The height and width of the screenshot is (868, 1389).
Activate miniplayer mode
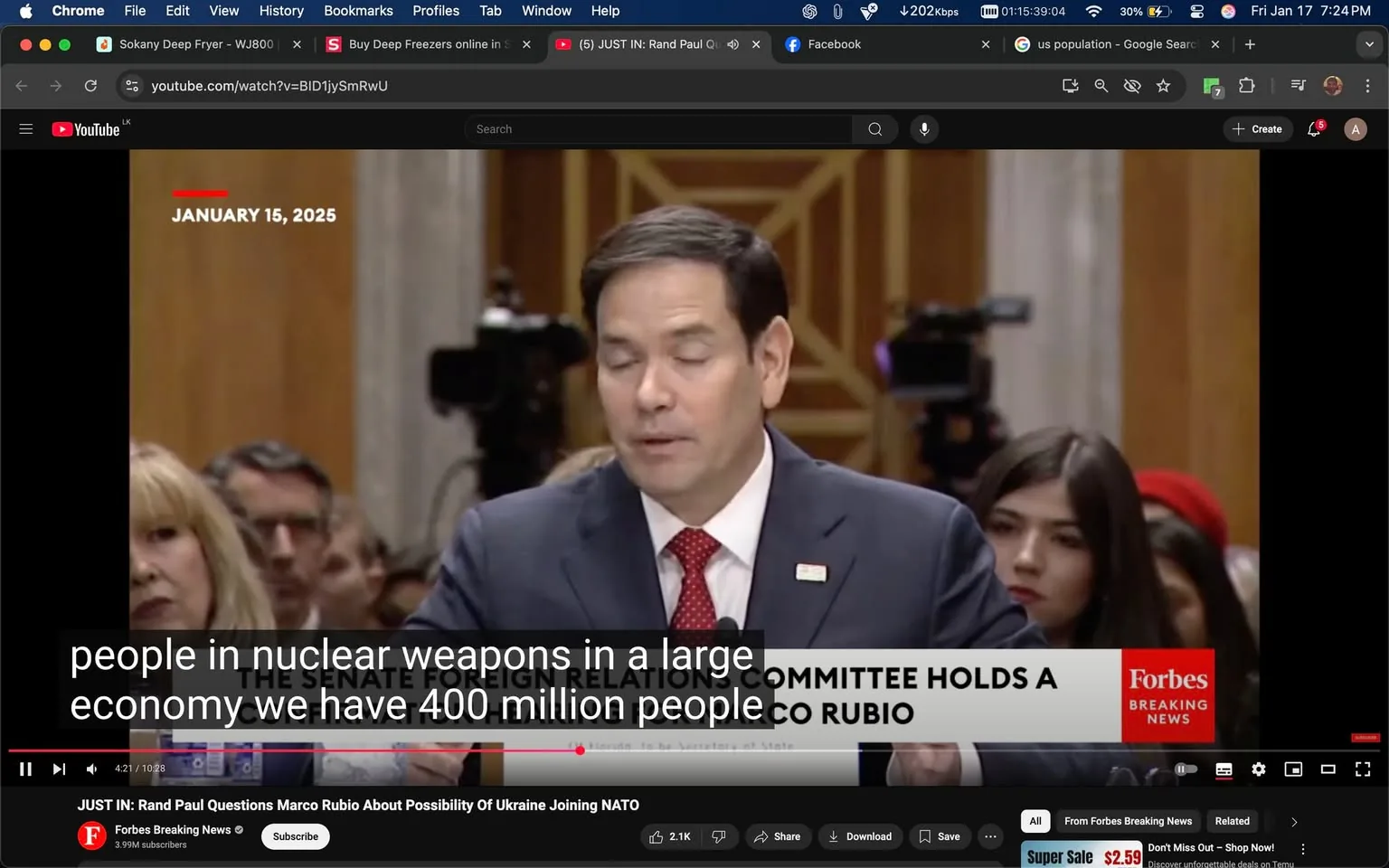pos(1293,769)
